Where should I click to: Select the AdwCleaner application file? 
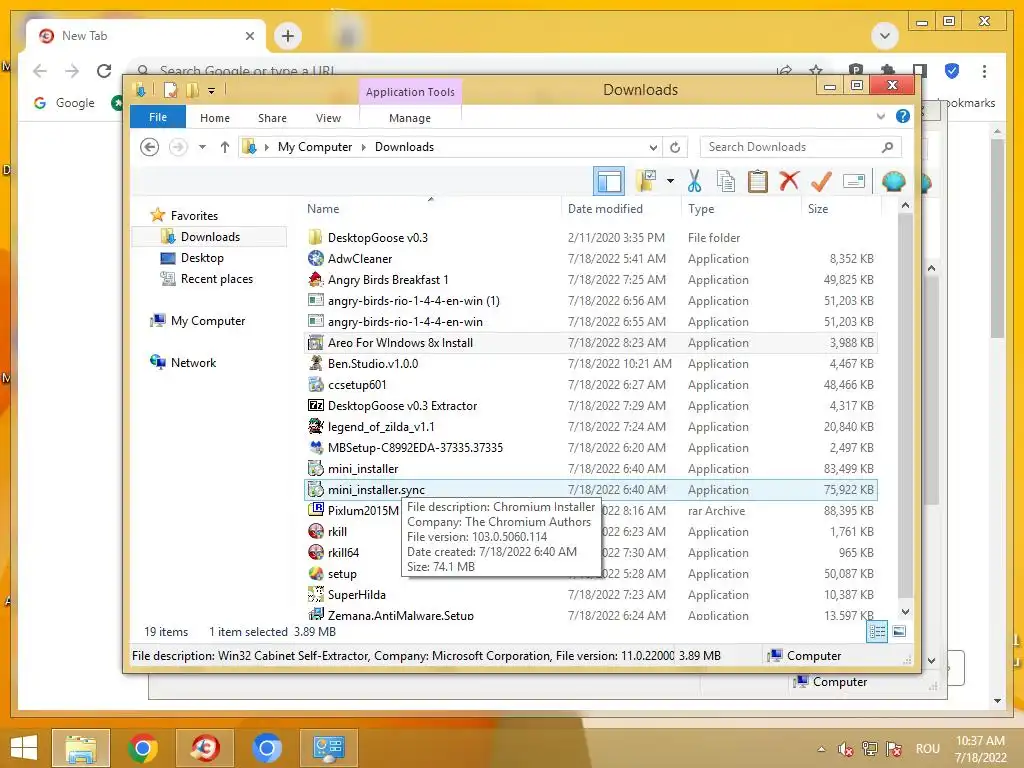tap(591, 259)
